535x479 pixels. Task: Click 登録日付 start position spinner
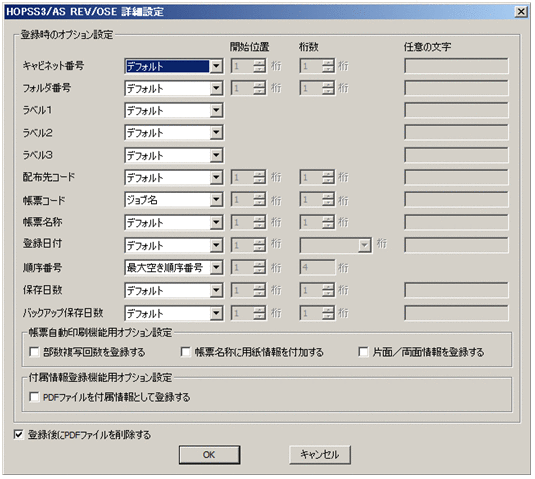click(248, 245)
